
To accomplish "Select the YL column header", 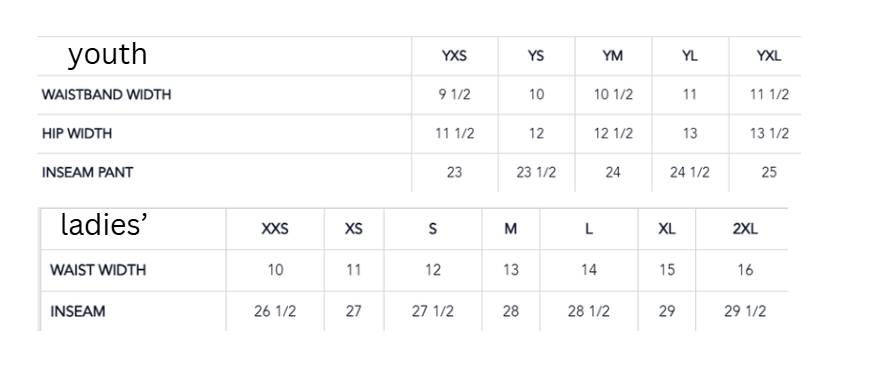I will [x=690, y=56].
